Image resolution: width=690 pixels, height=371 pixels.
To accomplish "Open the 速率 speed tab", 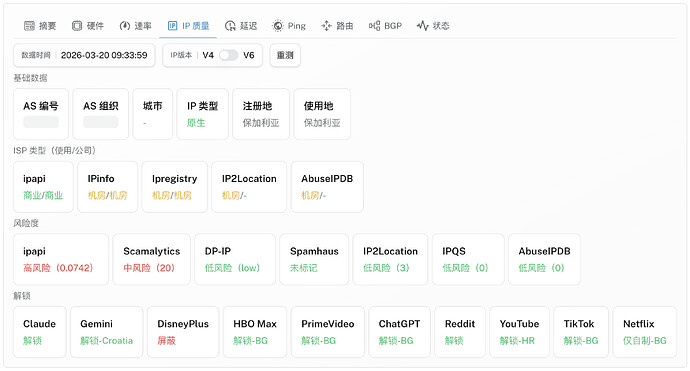I will (136, 26).
